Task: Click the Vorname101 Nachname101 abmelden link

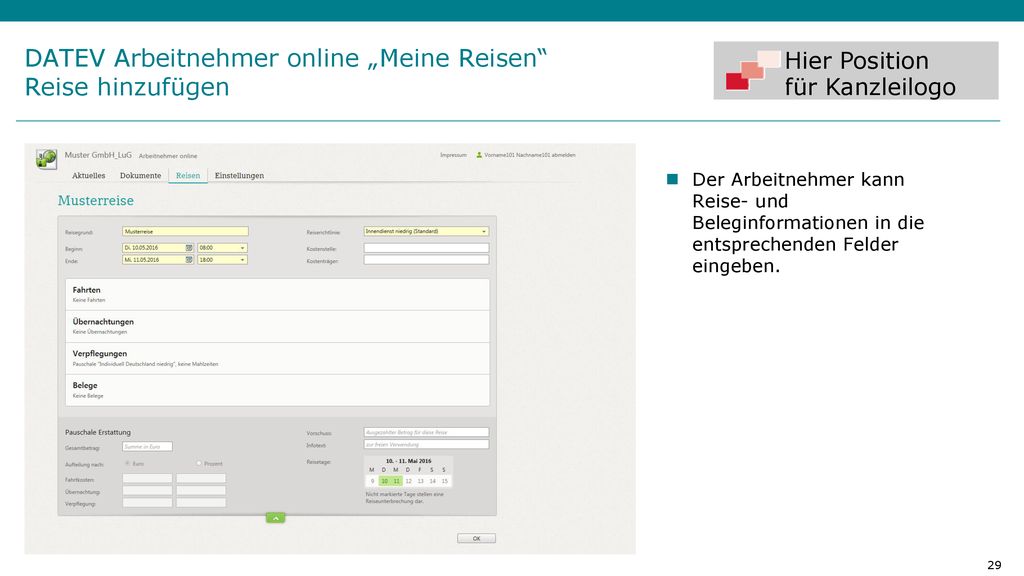Action: pyautogui.click(x=530, y=155)
